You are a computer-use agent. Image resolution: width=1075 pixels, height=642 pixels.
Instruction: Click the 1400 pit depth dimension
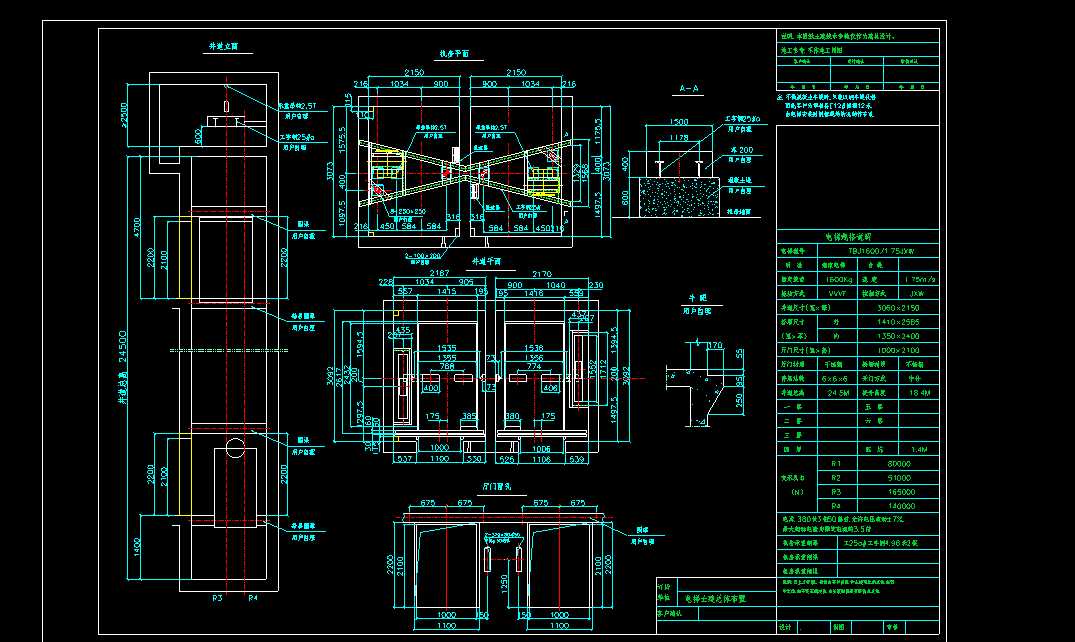(136, 547)
